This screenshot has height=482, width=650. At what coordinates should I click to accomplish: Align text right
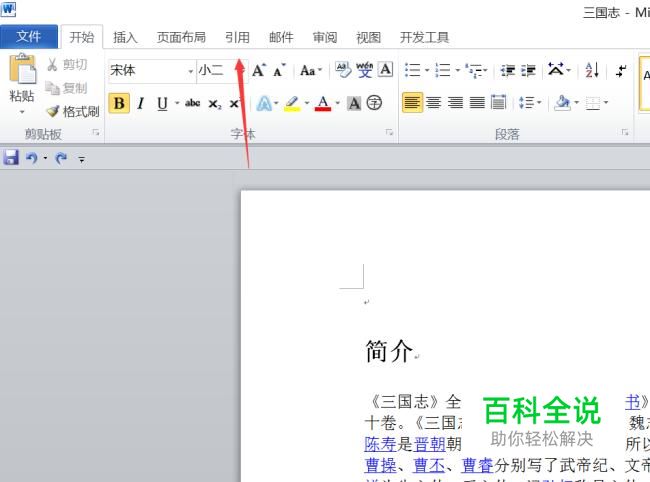pos(456,102)
